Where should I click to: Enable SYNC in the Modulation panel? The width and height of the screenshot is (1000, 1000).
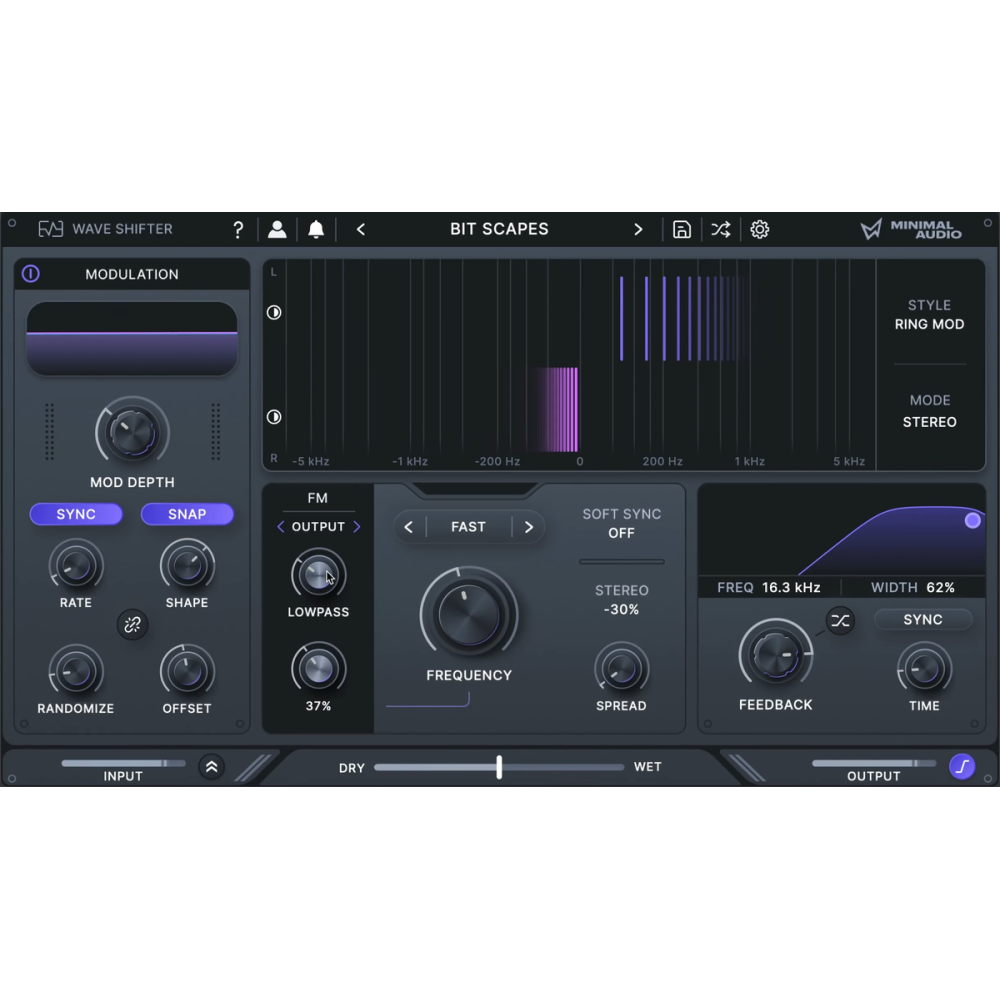pyautogui.click(x=76, y=514)
